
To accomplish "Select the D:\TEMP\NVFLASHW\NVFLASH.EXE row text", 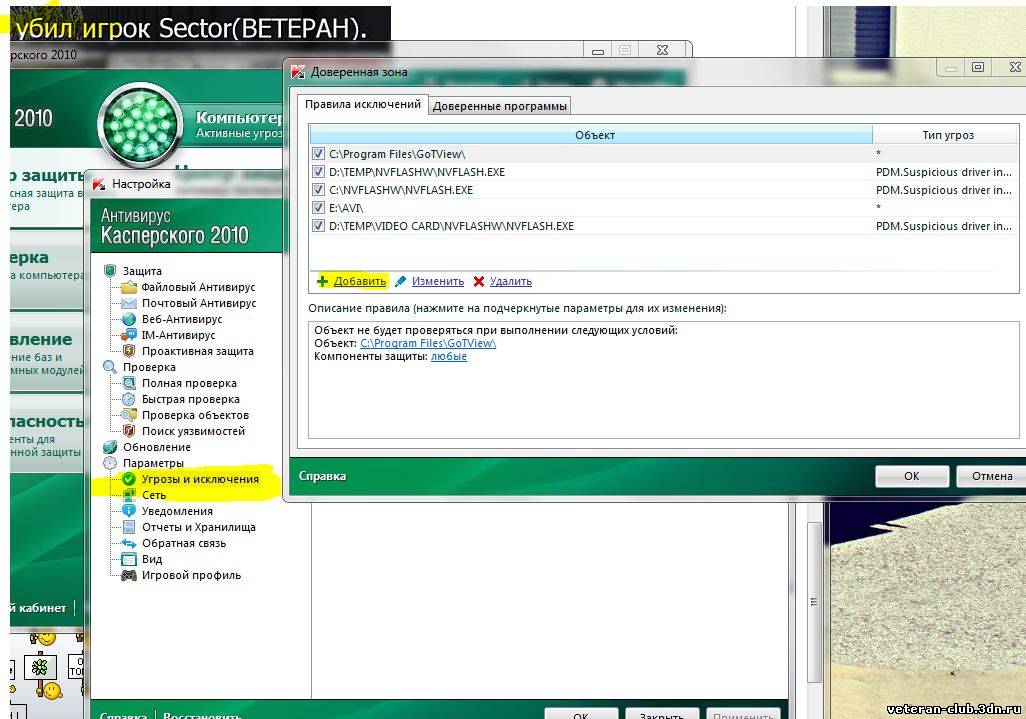I will [x=417, y=172].
